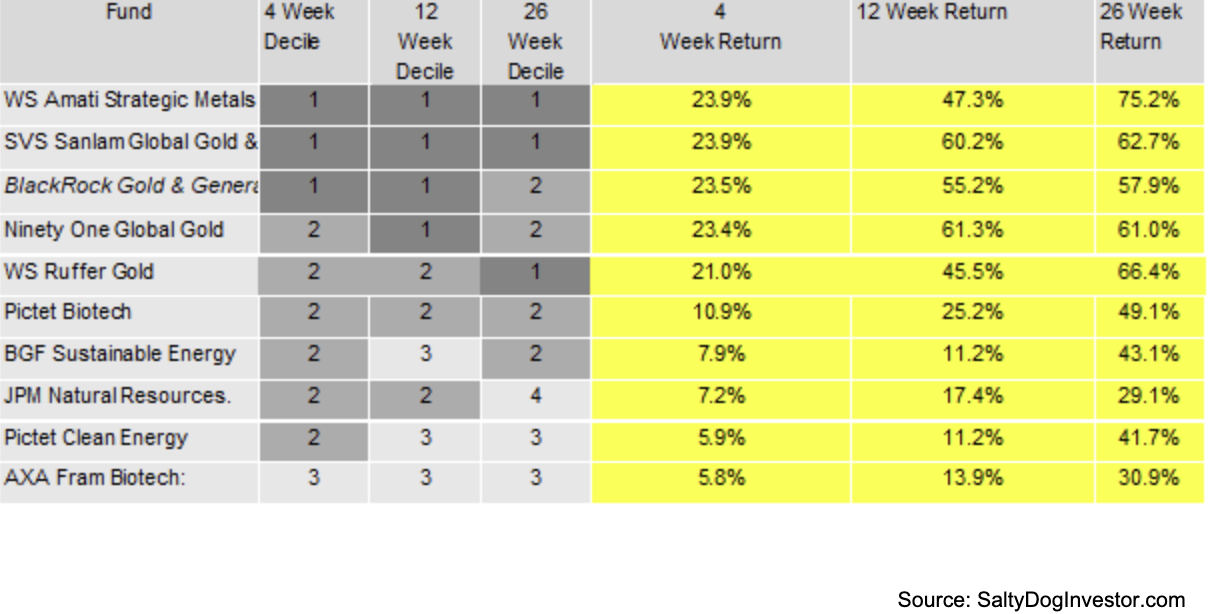Click the 12 Week Return header
The width and height of the screenshot is (1208, 614).
pos(931,14)
